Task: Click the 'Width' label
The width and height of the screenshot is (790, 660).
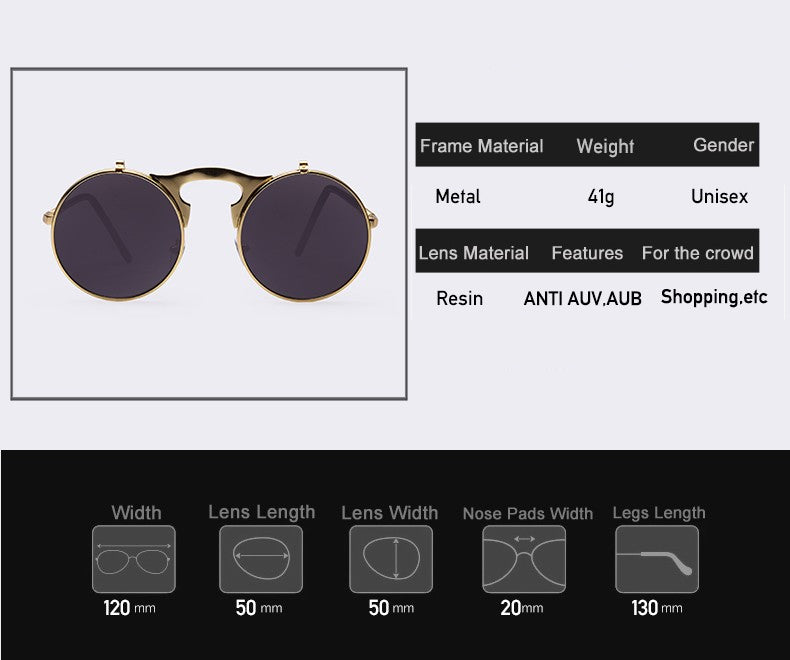Action: point(137,513)
